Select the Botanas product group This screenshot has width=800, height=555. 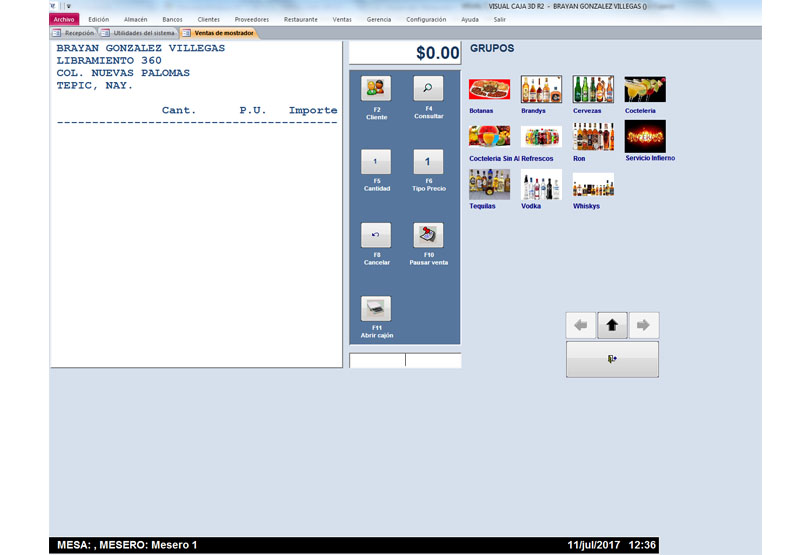489,90
